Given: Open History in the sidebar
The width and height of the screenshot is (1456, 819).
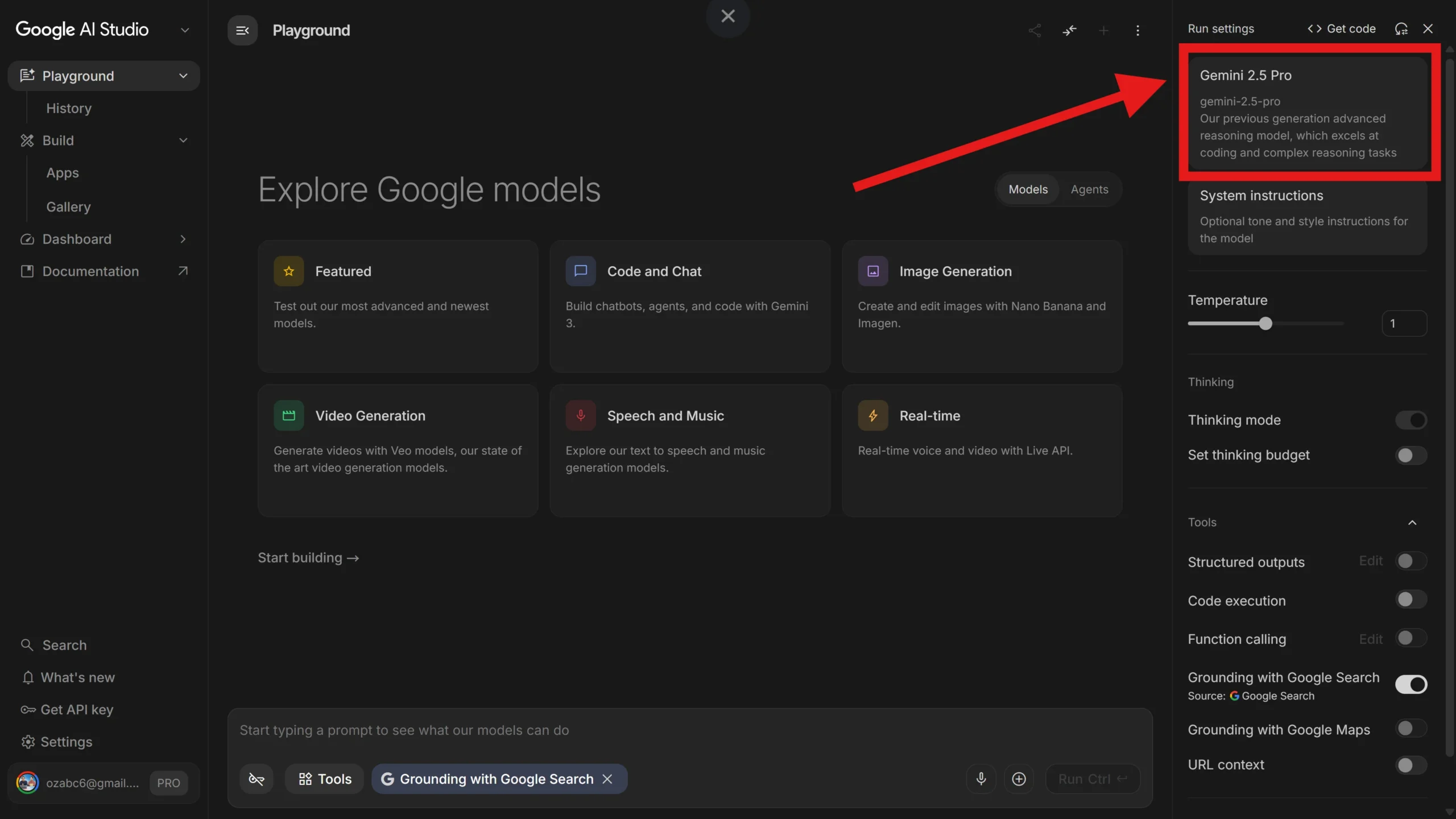Looking at the screenshot, I should coord(68,108).
